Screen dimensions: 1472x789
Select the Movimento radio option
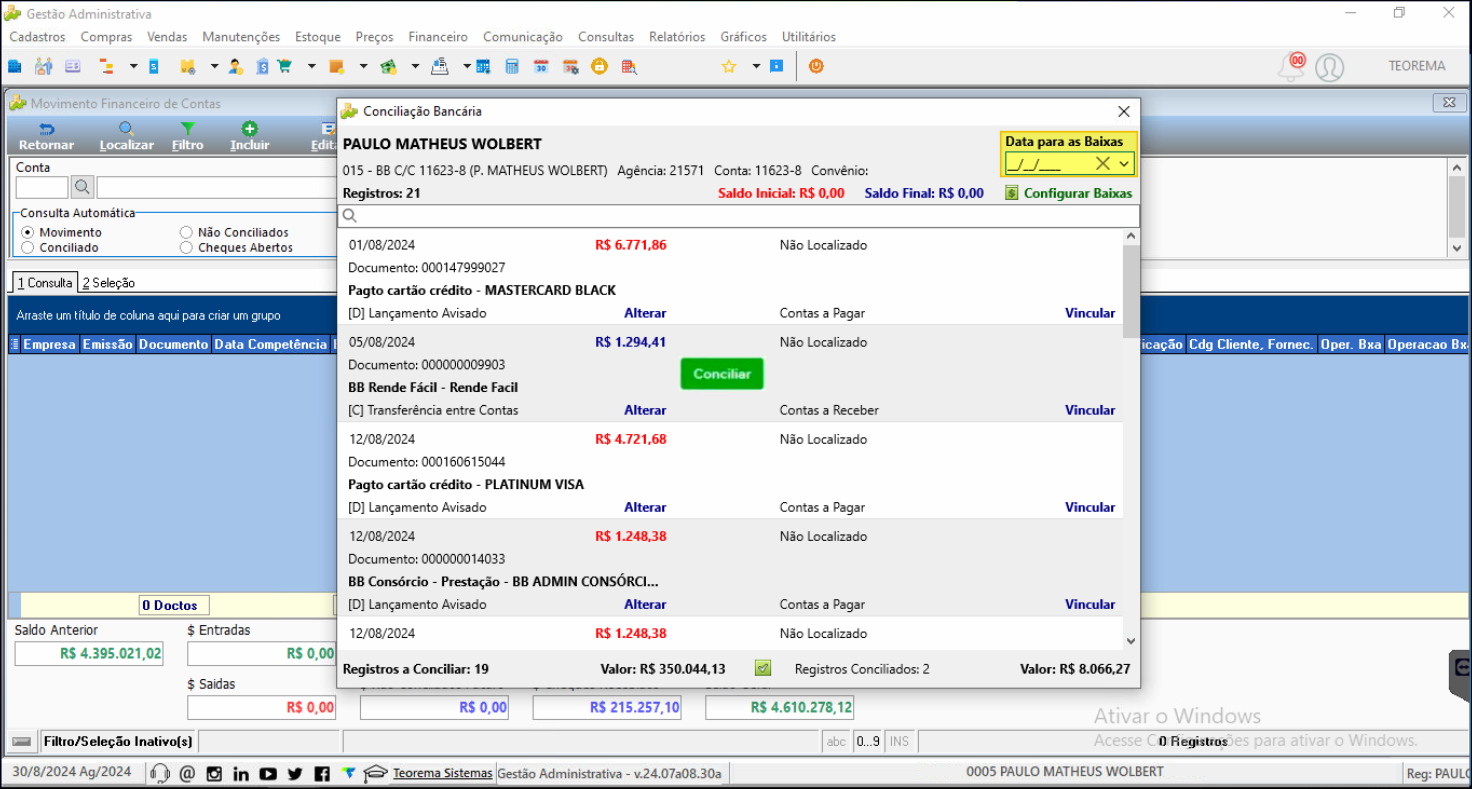point(27,232)
